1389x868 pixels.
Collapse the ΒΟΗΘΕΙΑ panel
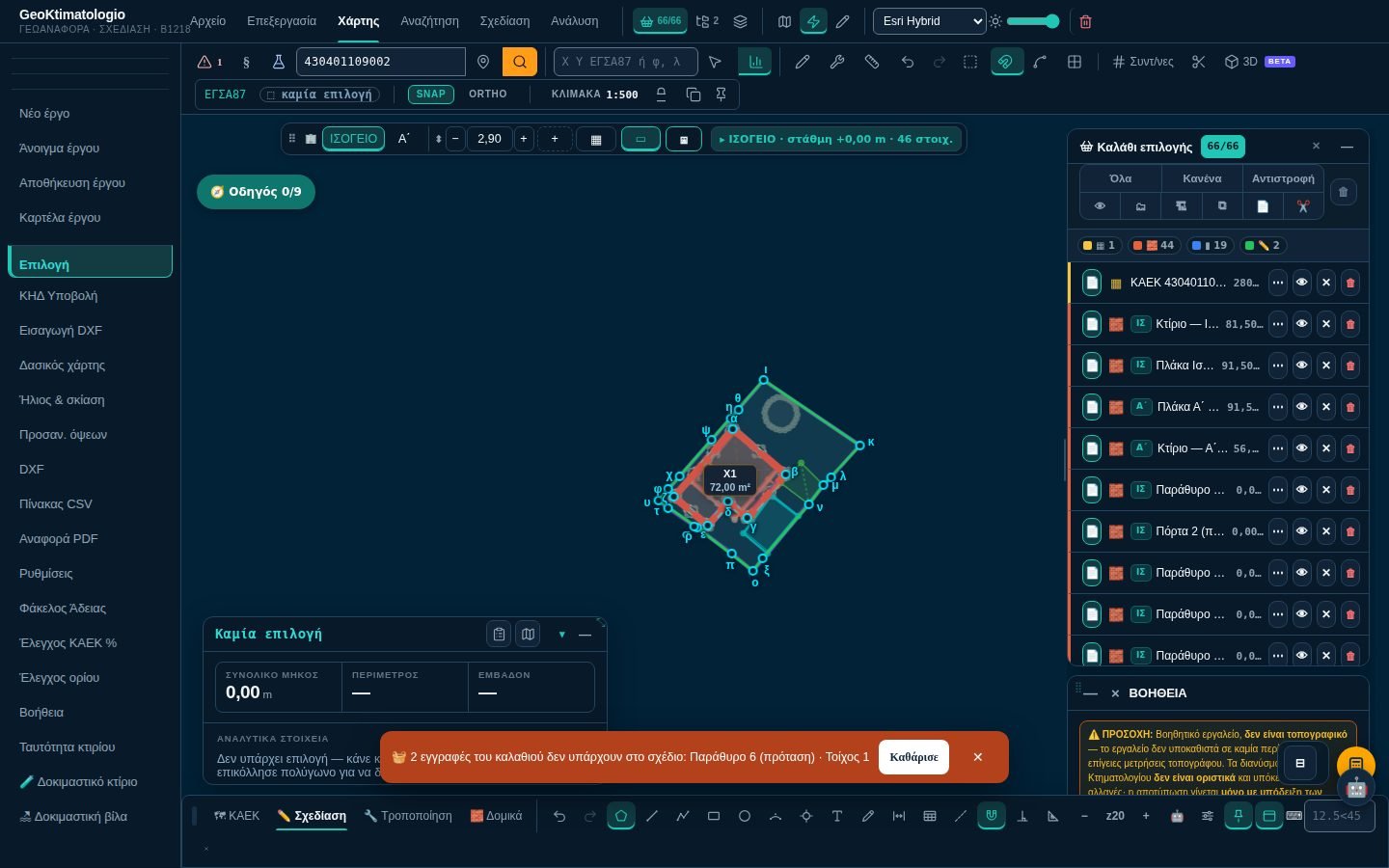click(1091, 693)
